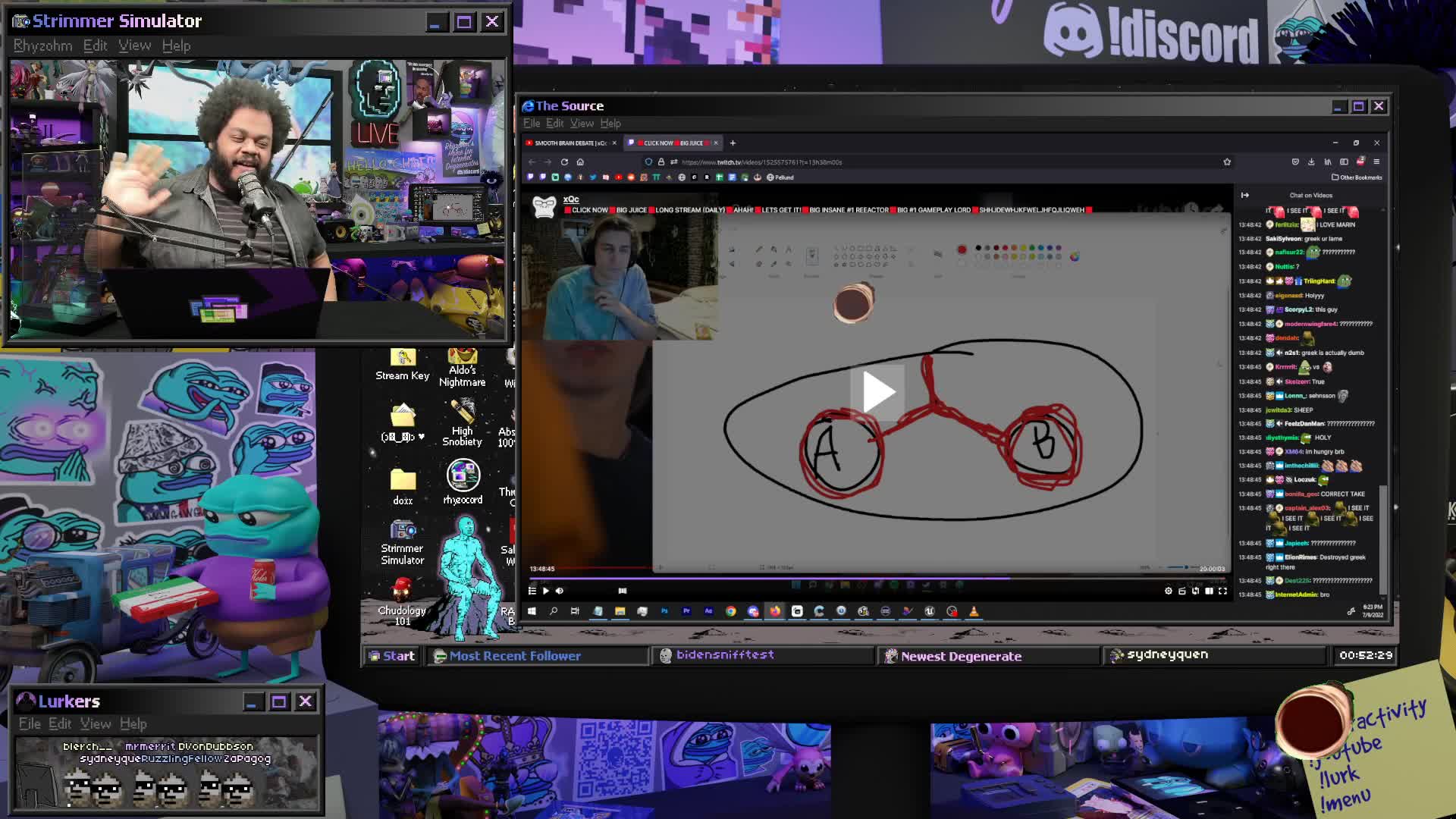Focus the twitch.tv URL address bar
The image size is (1456, 819).
[x=940, y=162]
